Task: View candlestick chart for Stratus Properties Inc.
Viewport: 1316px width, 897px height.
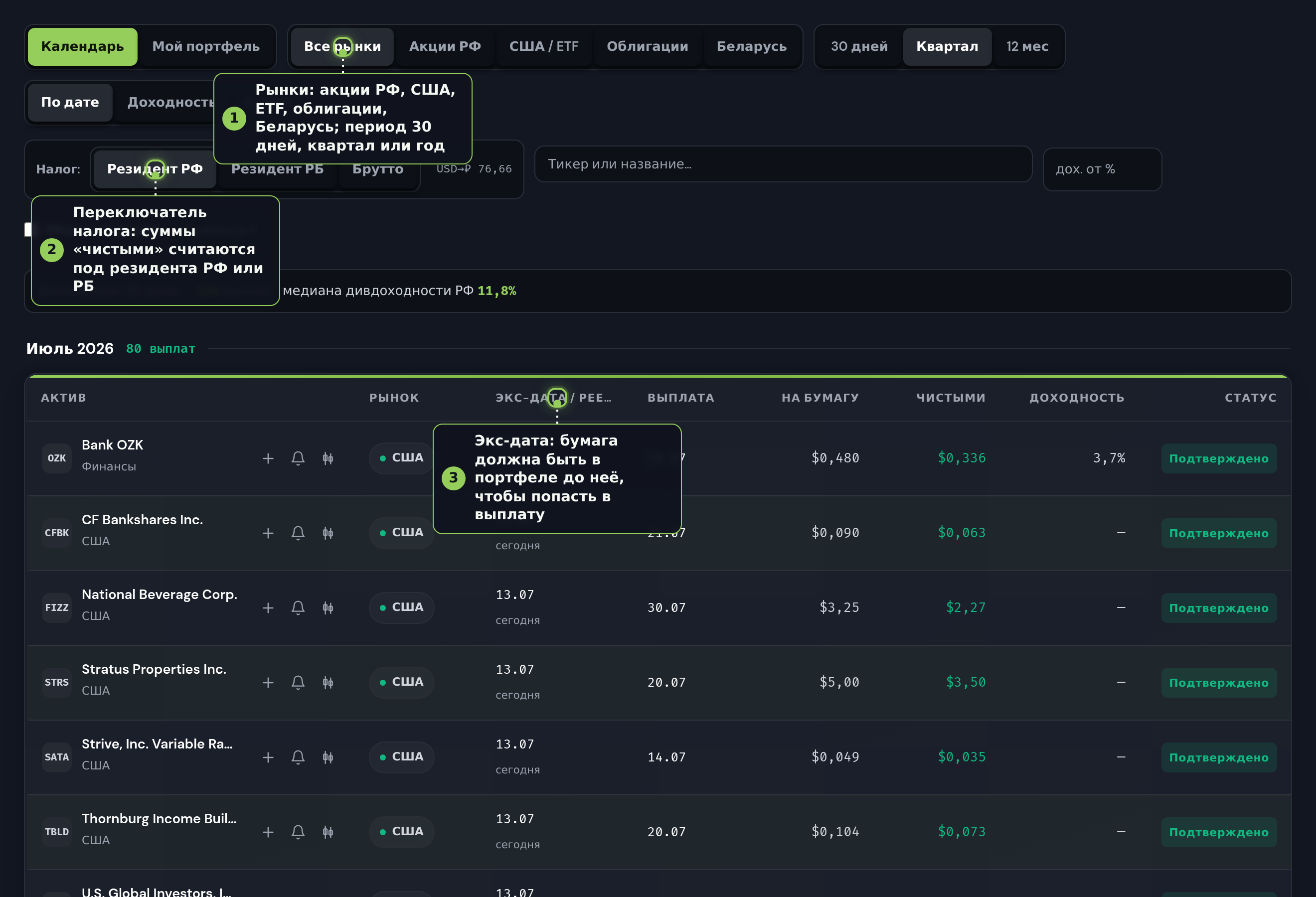Action: tap(328, 683)
